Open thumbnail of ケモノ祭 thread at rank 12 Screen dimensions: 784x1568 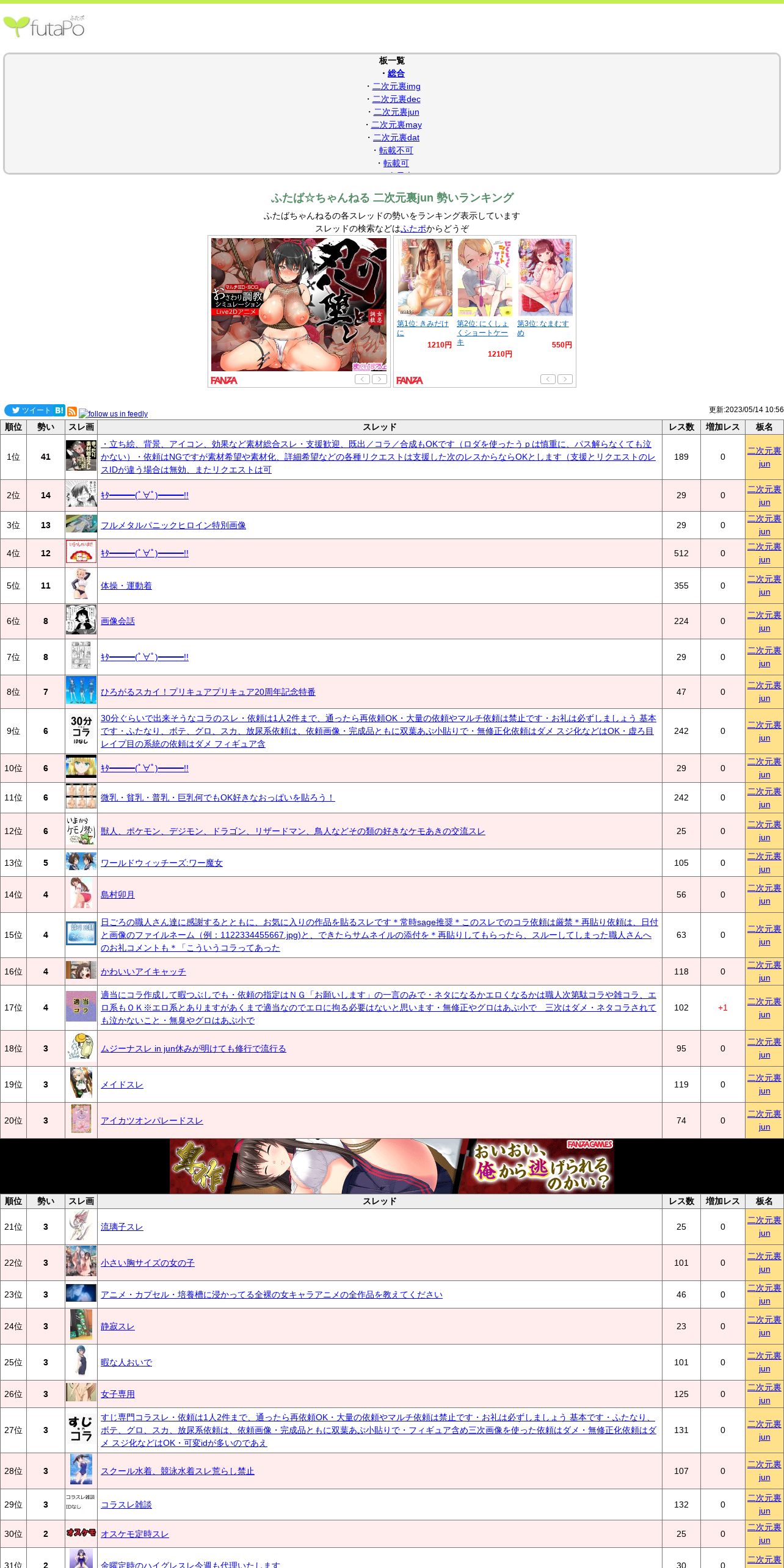pyautogui.click(x=81, y=830)
